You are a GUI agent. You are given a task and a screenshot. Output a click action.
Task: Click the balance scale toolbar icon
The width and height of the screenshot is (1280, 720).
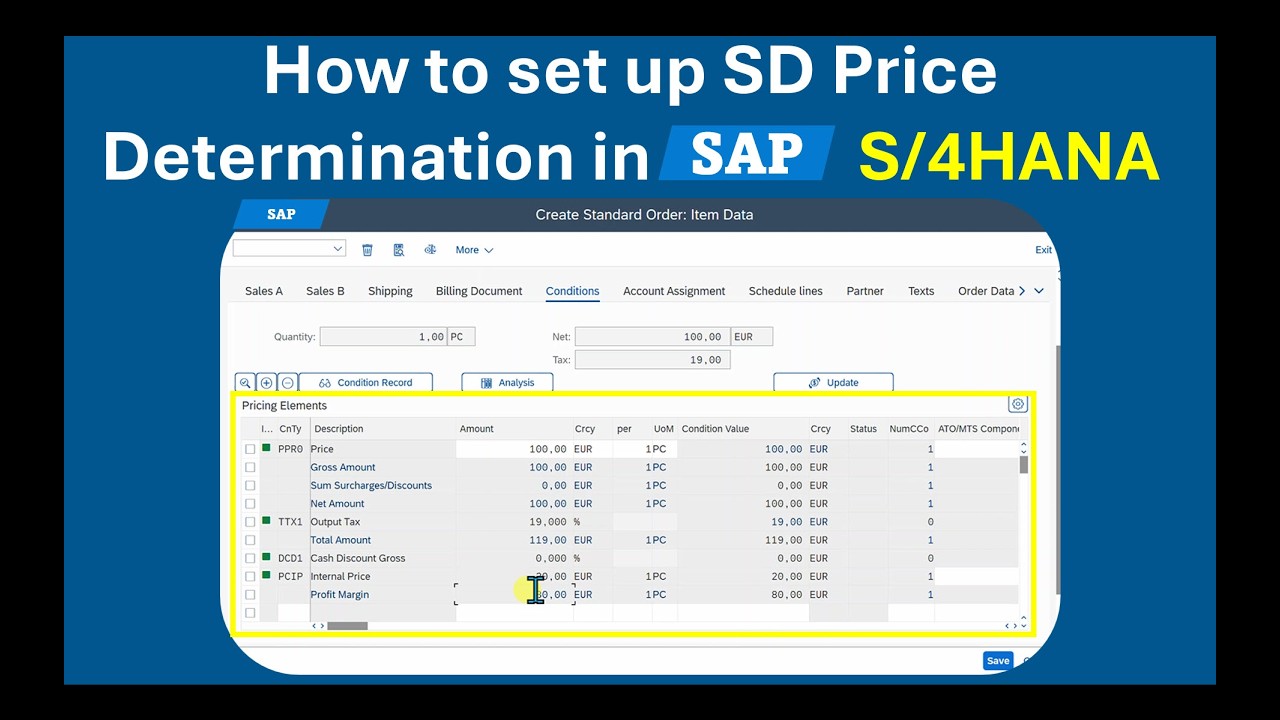(x=430, y=250)
